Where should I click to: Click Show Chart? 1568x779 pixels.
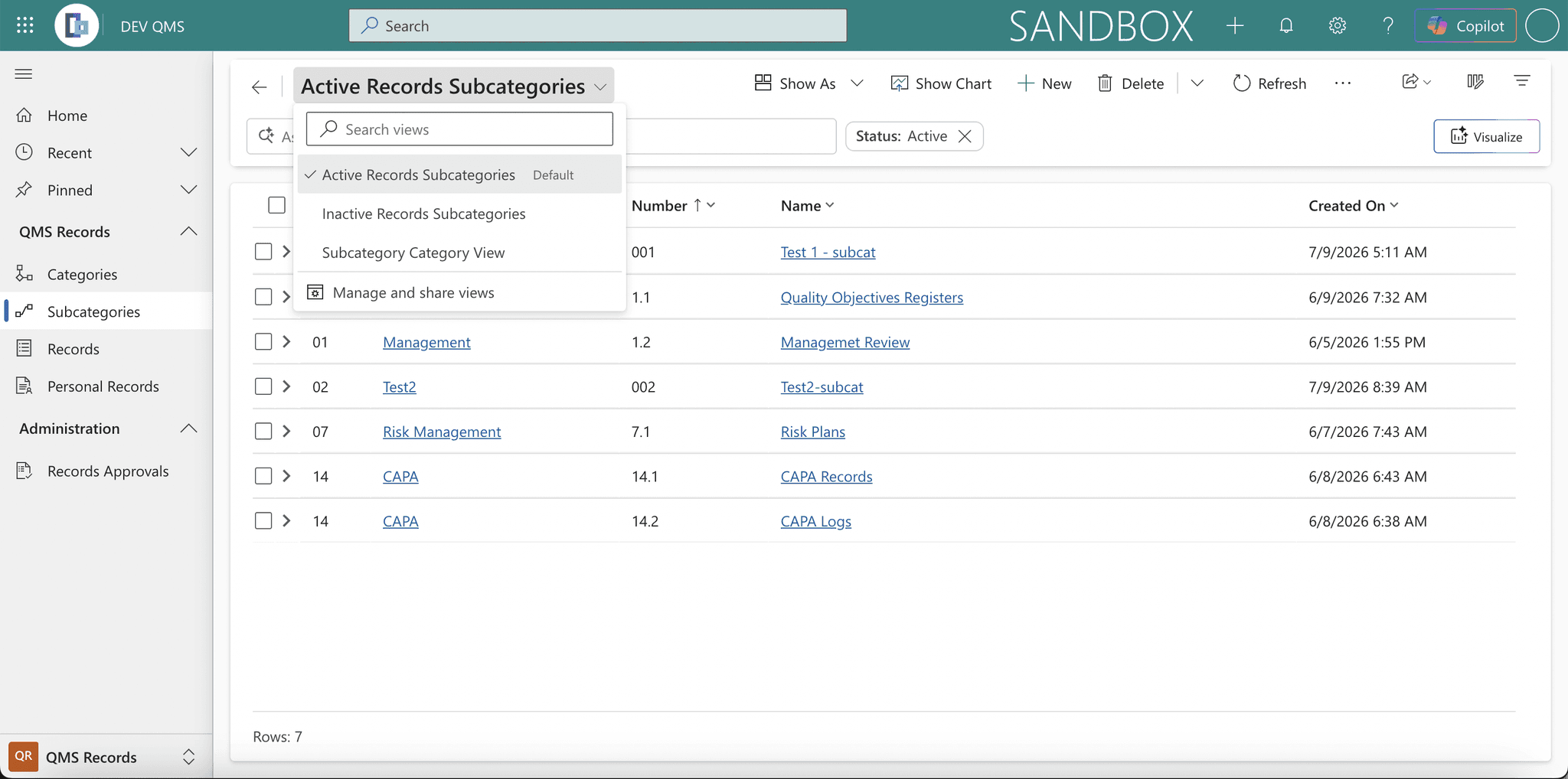tap(941, 83)
